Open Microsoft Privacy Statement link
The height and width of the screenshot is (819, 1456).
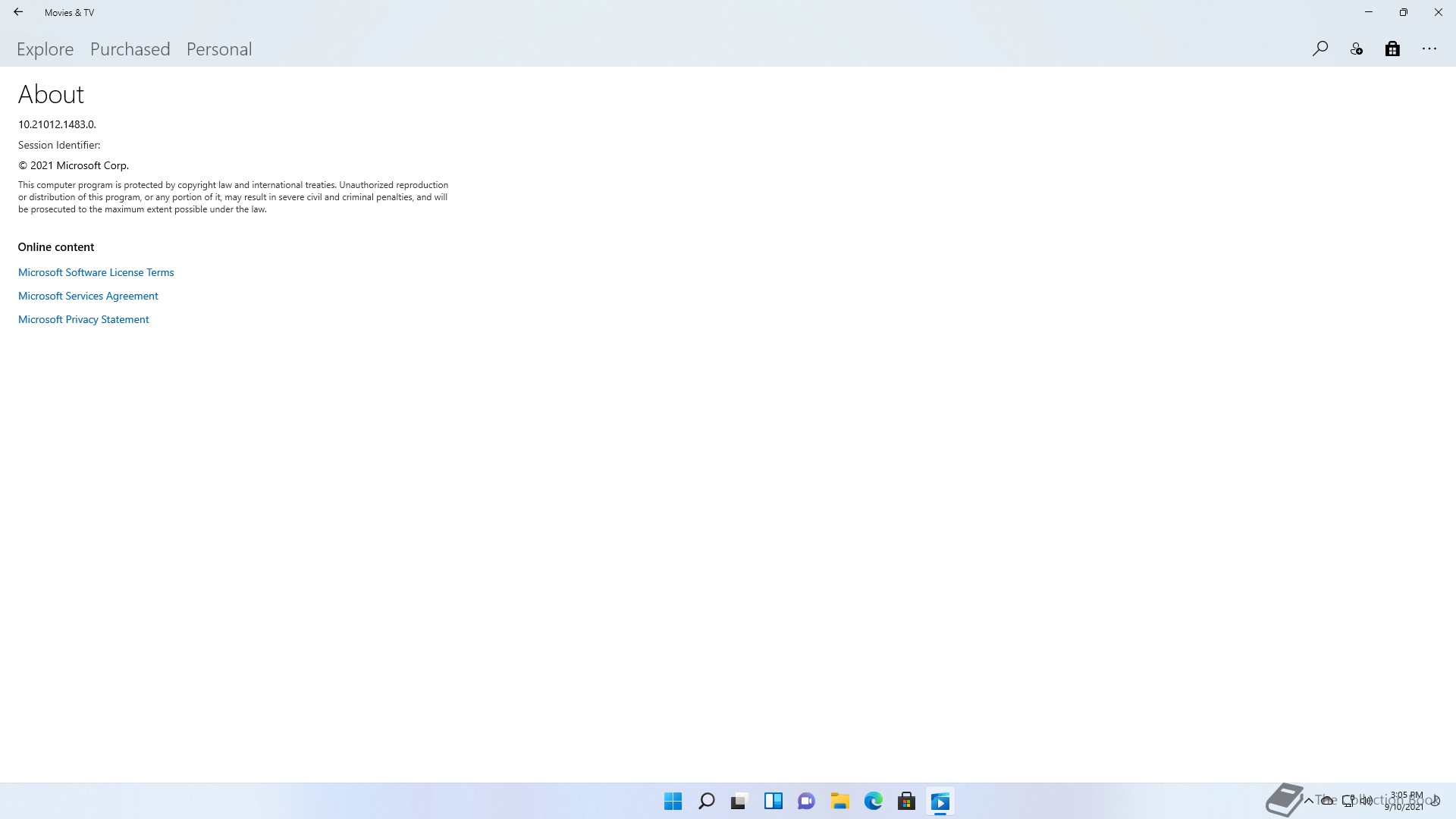pos(83,319)
